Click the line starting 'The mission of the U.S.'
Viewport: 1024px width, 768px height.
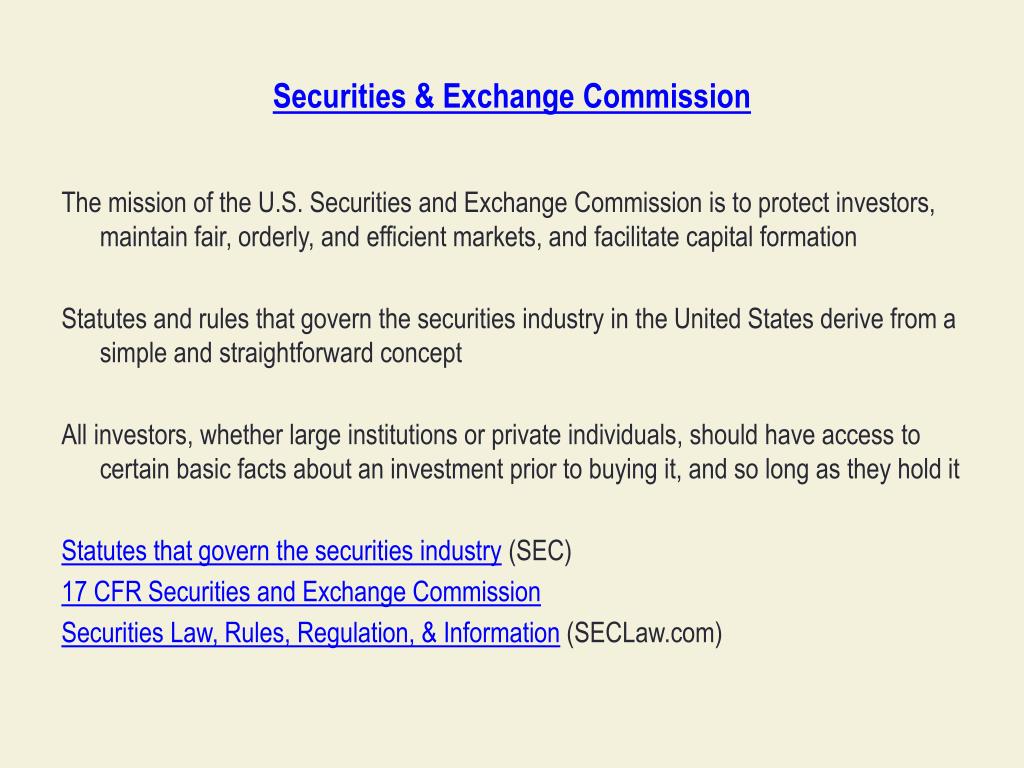pos(498,203)
